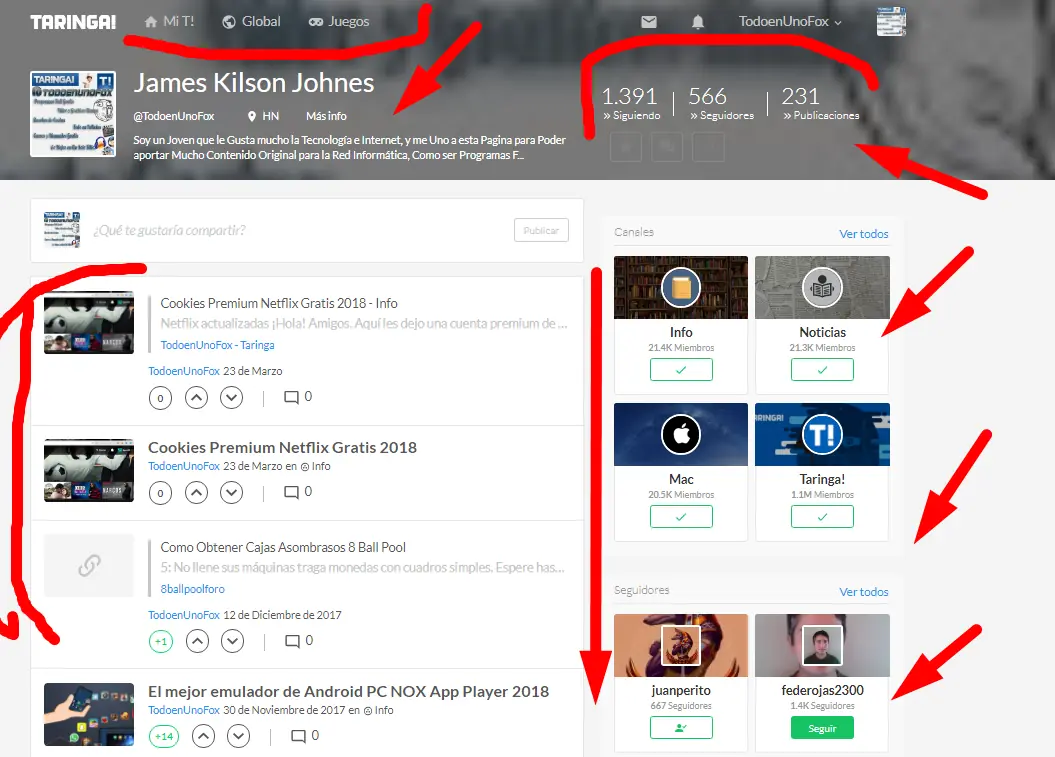1055x757 pixels.
Task: Click the Noticias channel name
Action: (x=822, y=332)
